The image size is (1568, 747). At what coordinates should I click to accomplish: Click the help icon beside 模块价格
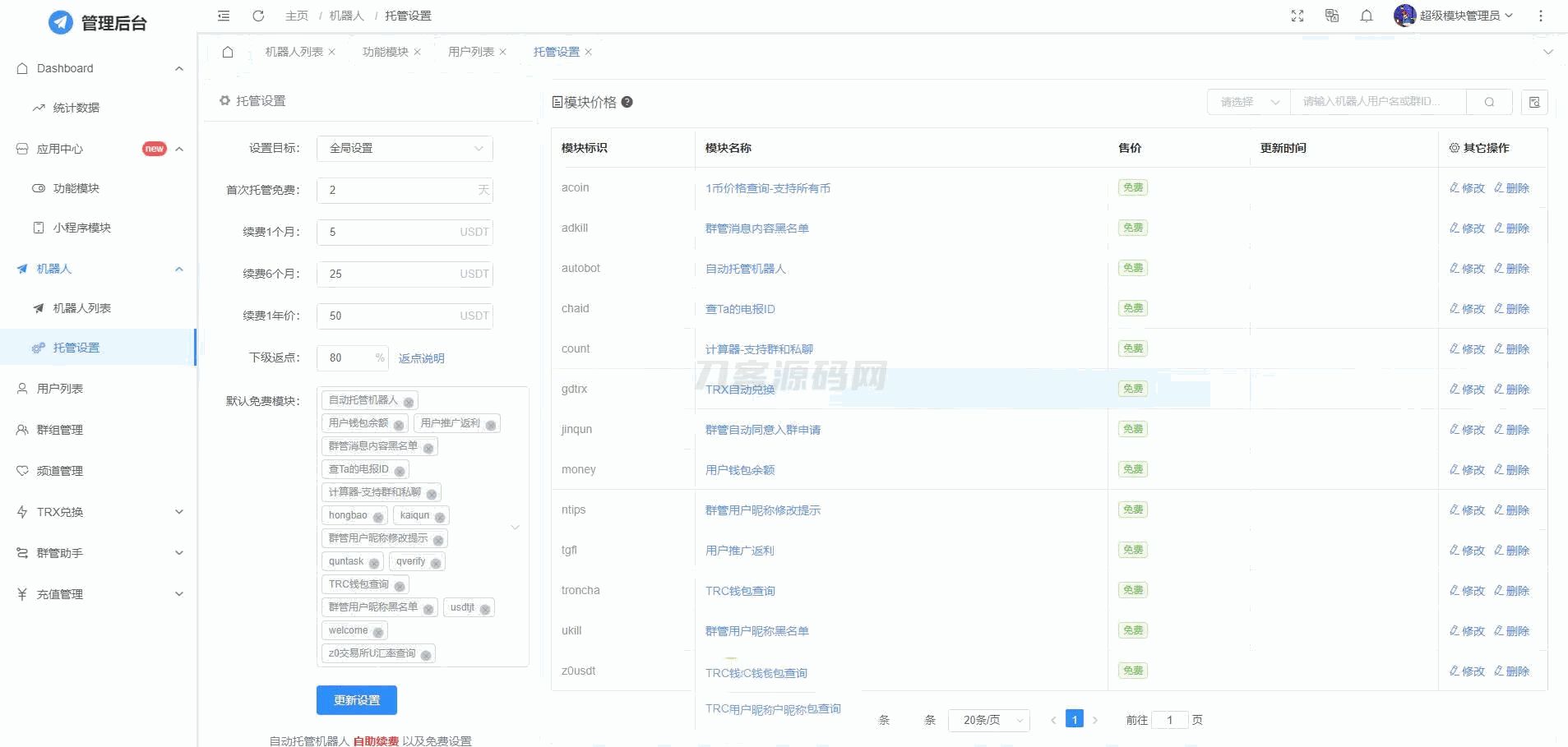(x=627, y=102)
